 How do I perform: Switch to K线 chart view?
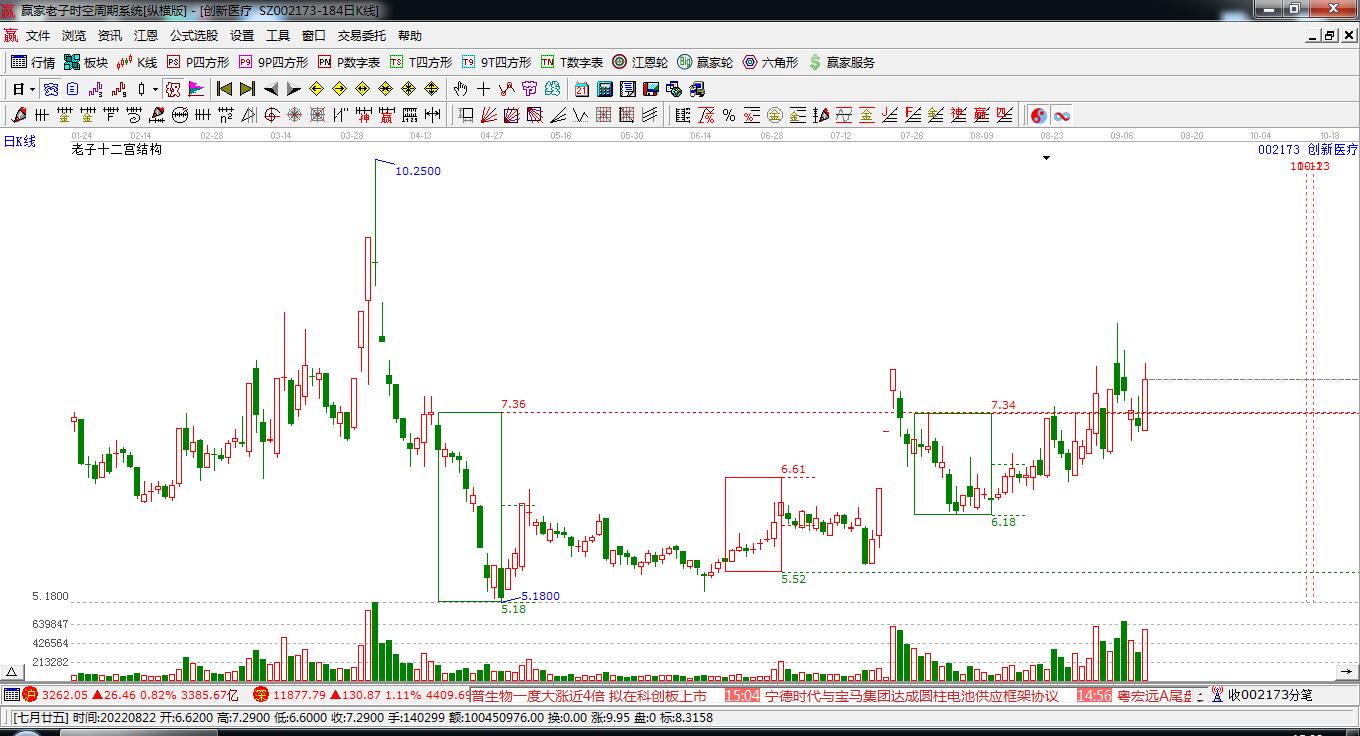tap(137, 62)
